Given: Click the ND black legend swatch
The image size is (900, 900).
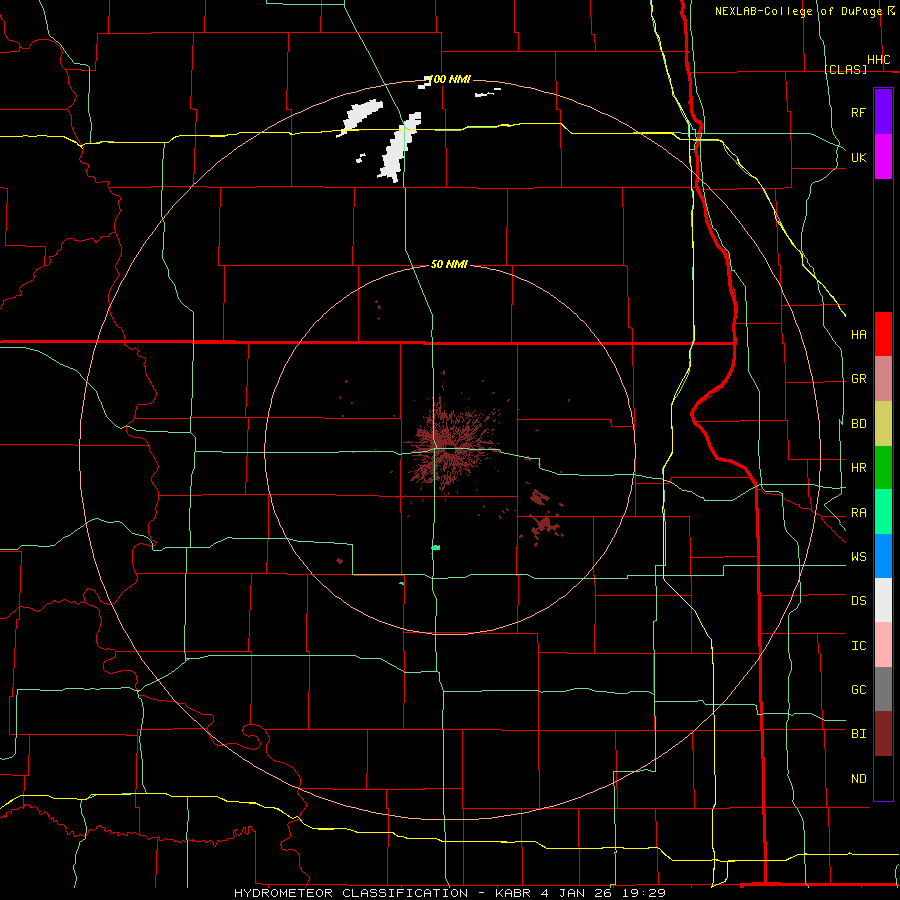Looking at the screenshot, I should (x=883, y=778).
